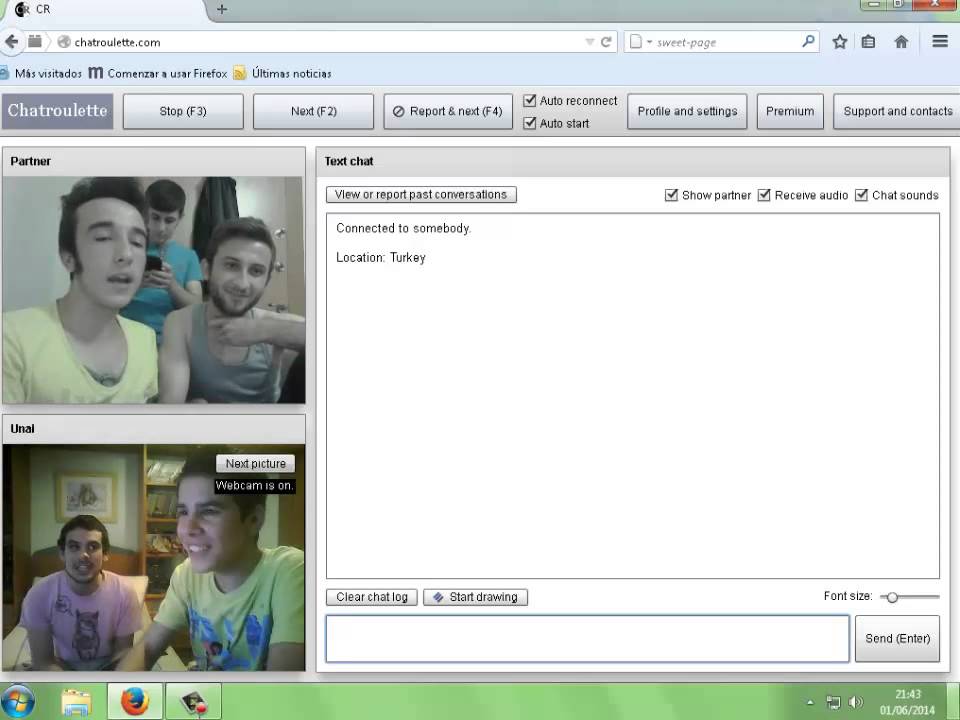Click the volume speaker tray icon

click(x=856, y=702)
